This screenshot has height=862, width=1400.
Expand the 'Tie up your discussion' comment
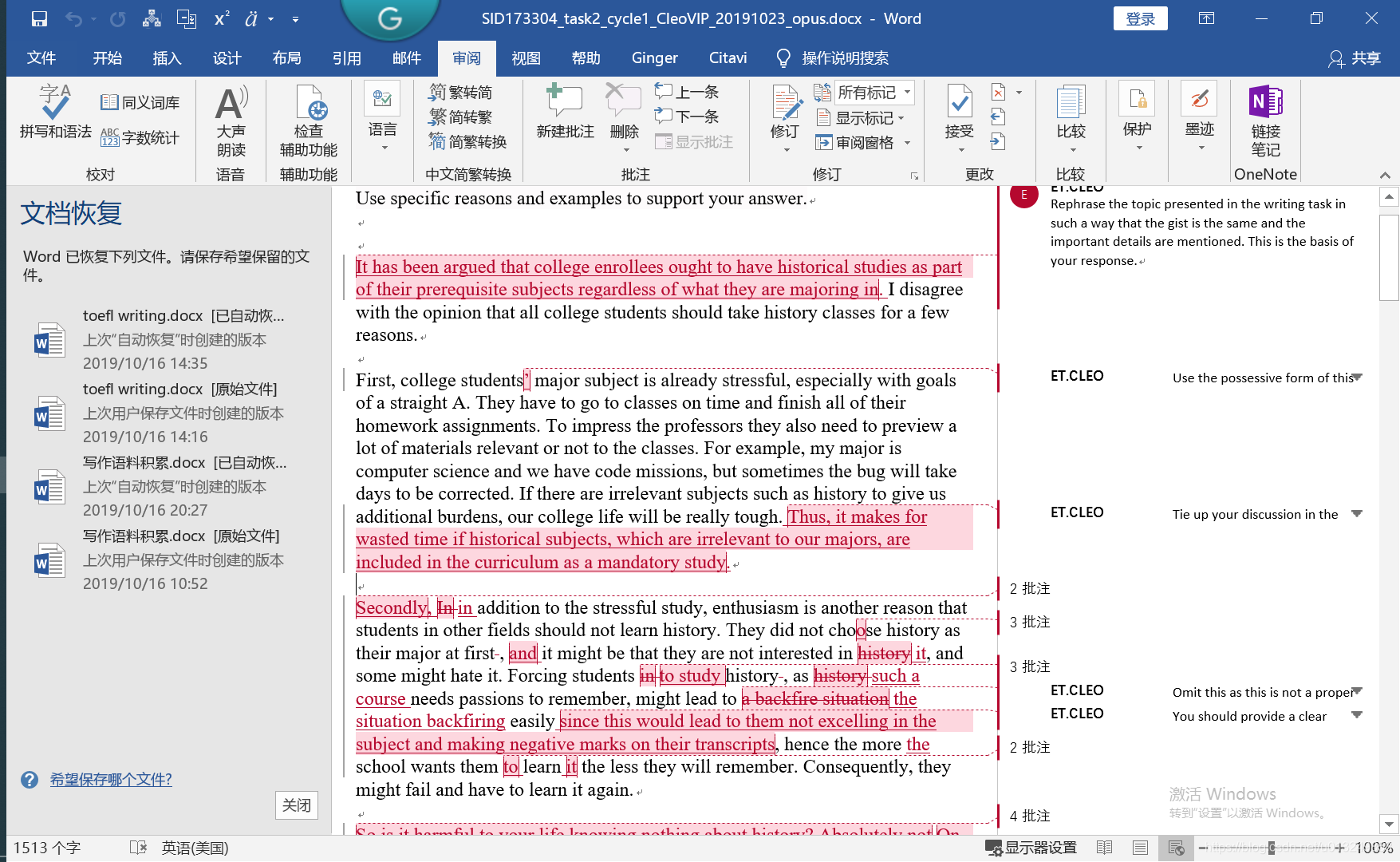pyautogui.click(x=1357, y=514)
